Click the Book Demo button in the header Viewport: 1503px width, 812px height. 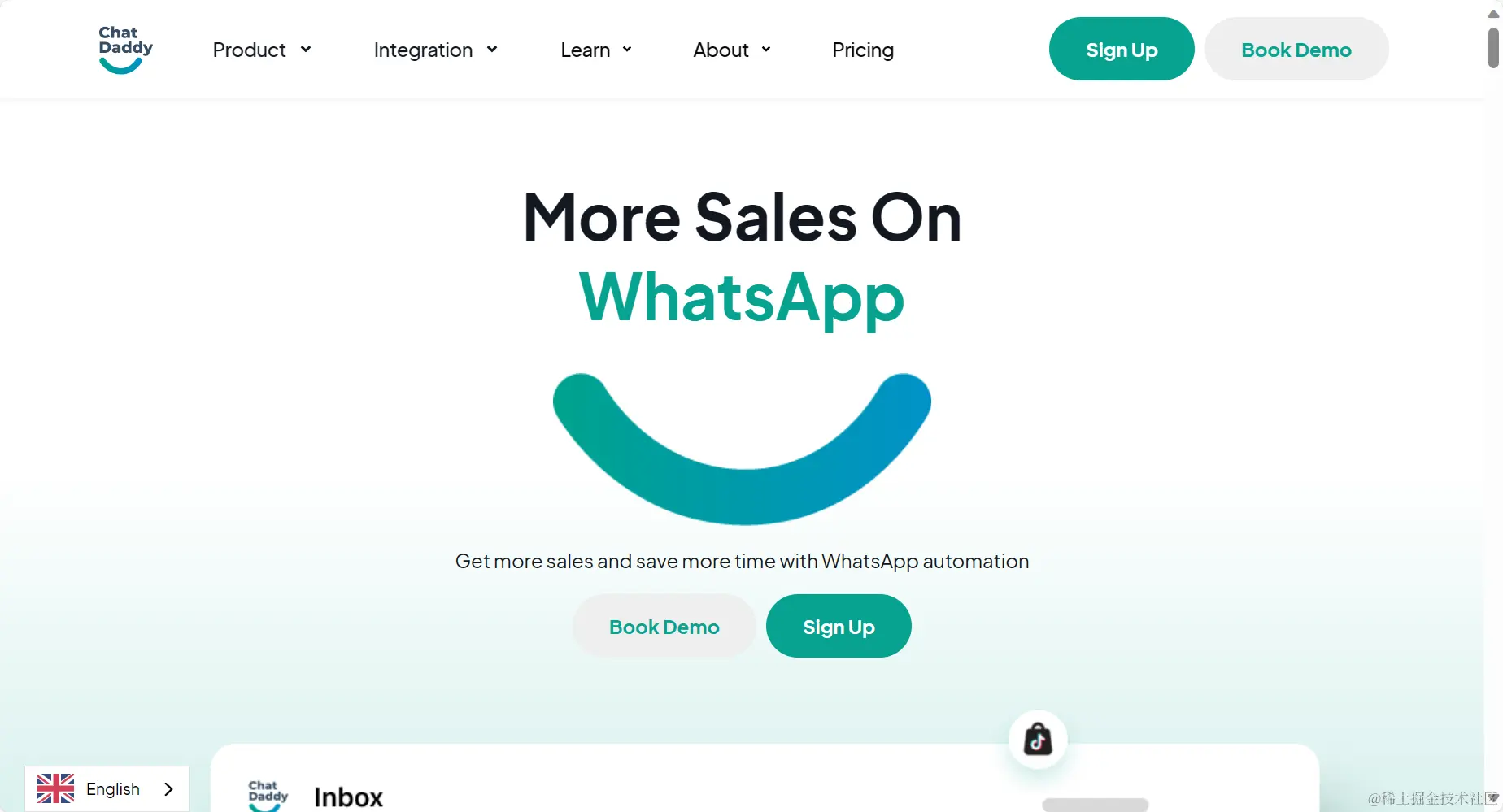click(x=1296, y=49)
